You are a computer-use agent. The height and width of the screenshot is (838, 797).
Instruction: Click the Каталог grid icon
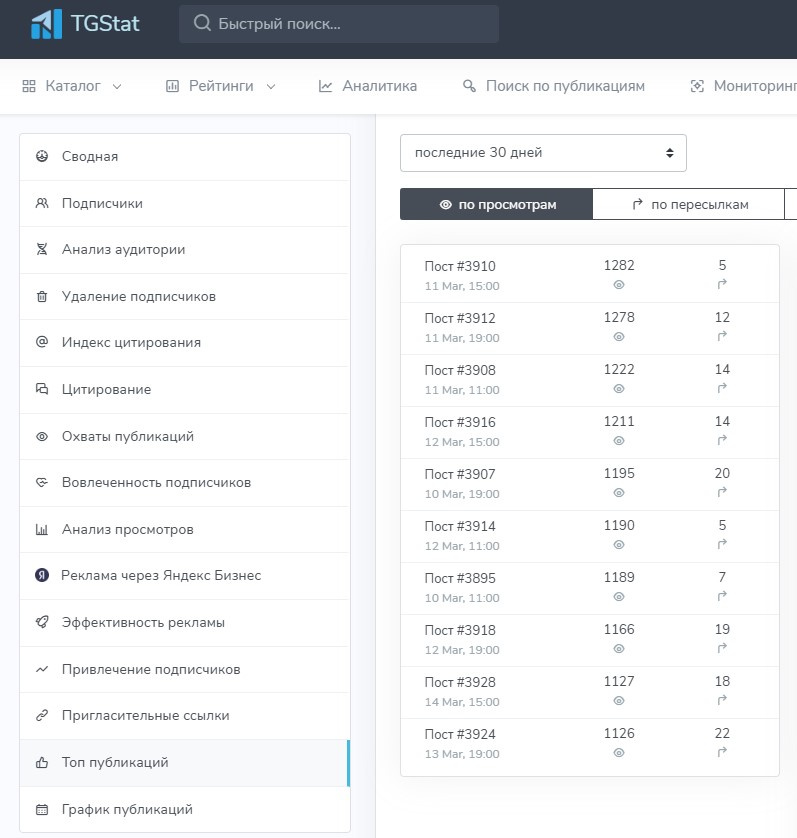[x=29, y=86]
